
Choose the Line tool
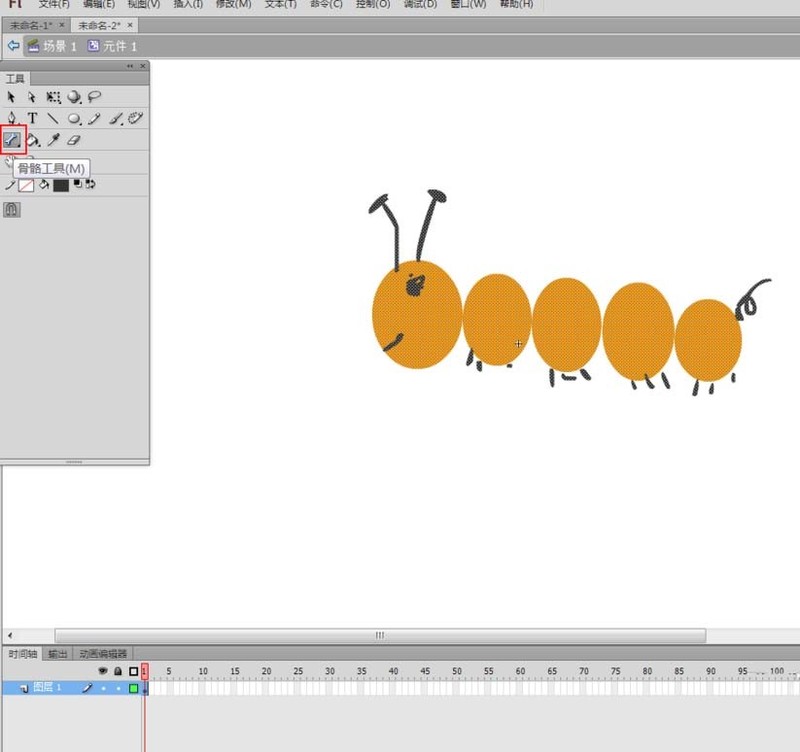(53, 118)
